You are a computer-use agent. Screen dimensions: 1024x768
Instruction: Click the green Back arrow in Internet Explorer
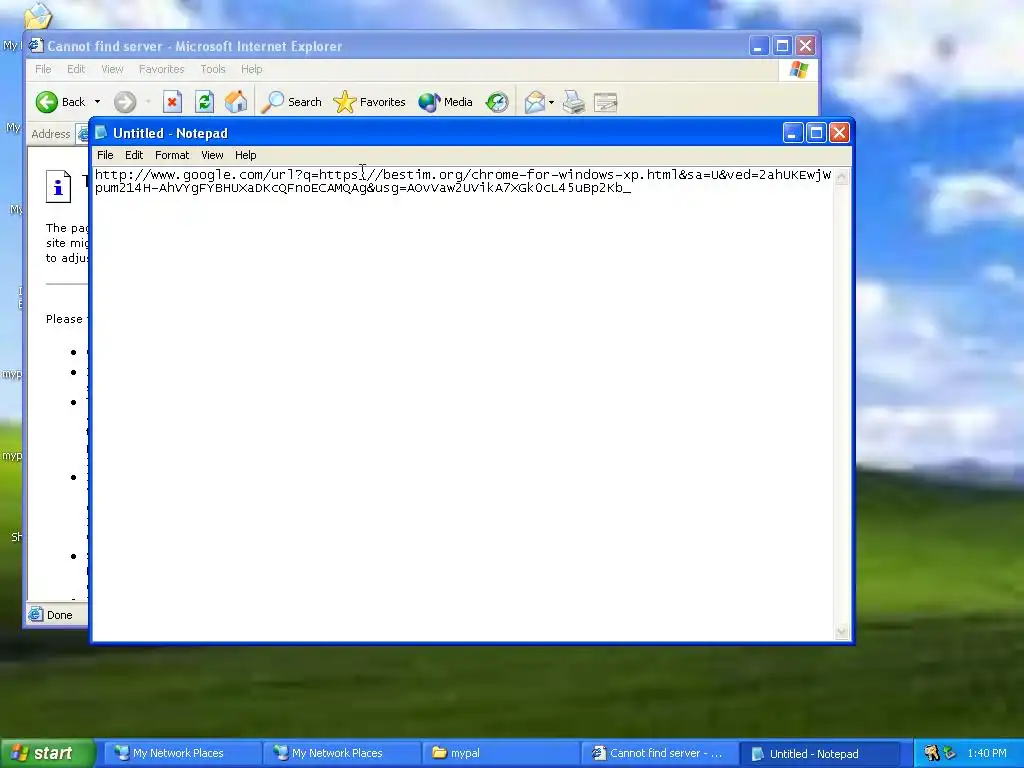click(x=47, y=102)
